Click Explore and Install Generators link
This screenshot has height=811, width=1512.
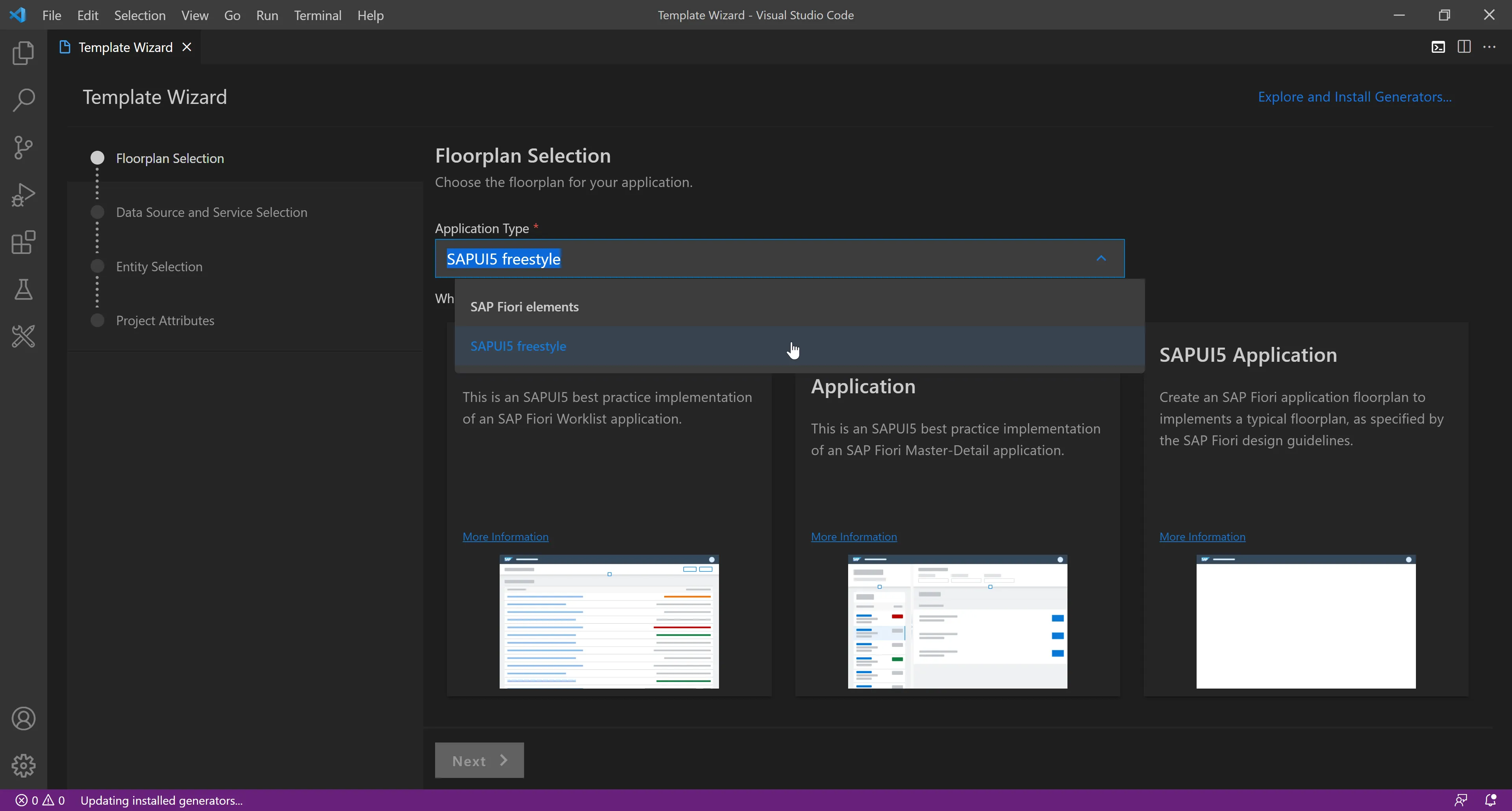point(1354,97)
